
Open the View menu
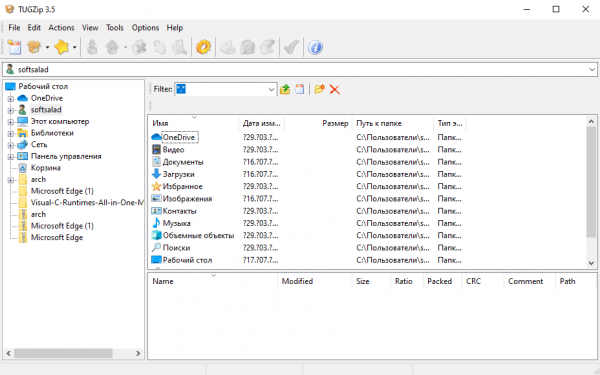(x=90, y=28)
